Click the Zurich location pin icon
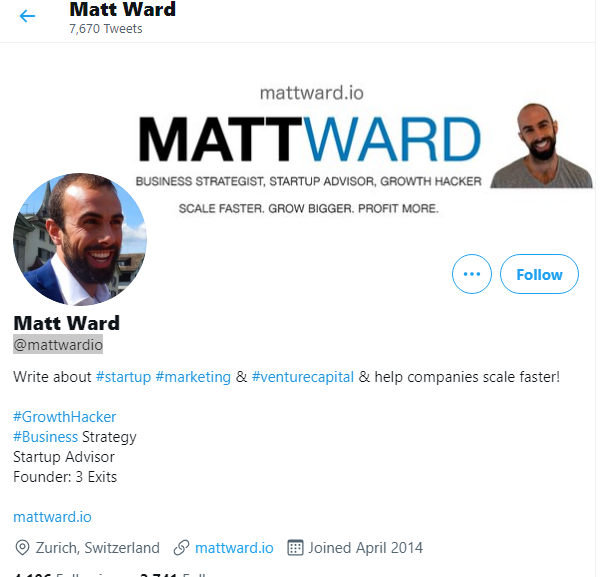Viewport: 603px width, 577px height. point(22,547)
